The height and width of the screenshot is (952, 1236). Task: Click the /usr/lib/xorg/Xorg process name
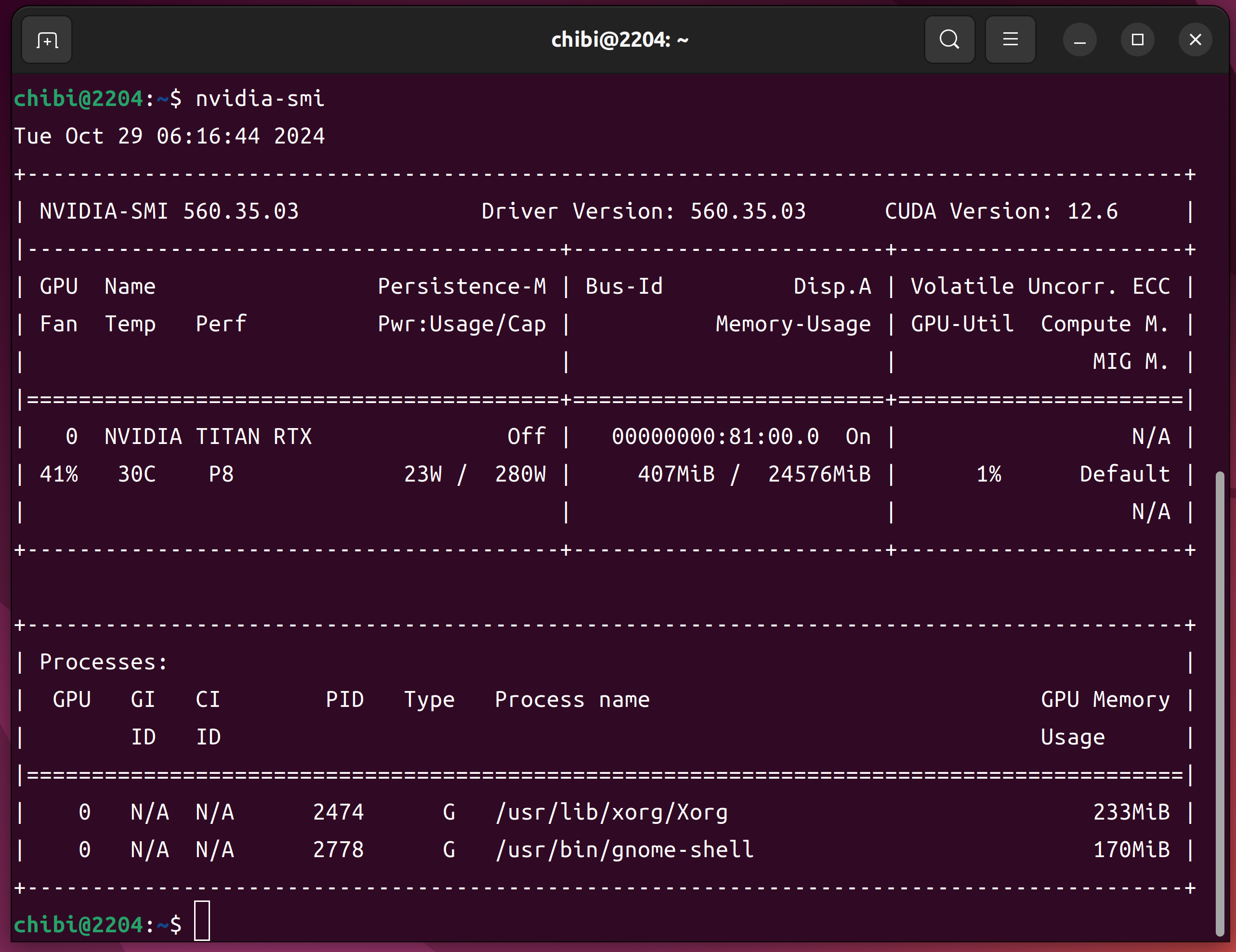pyautogui.click(x=611, y=812)
